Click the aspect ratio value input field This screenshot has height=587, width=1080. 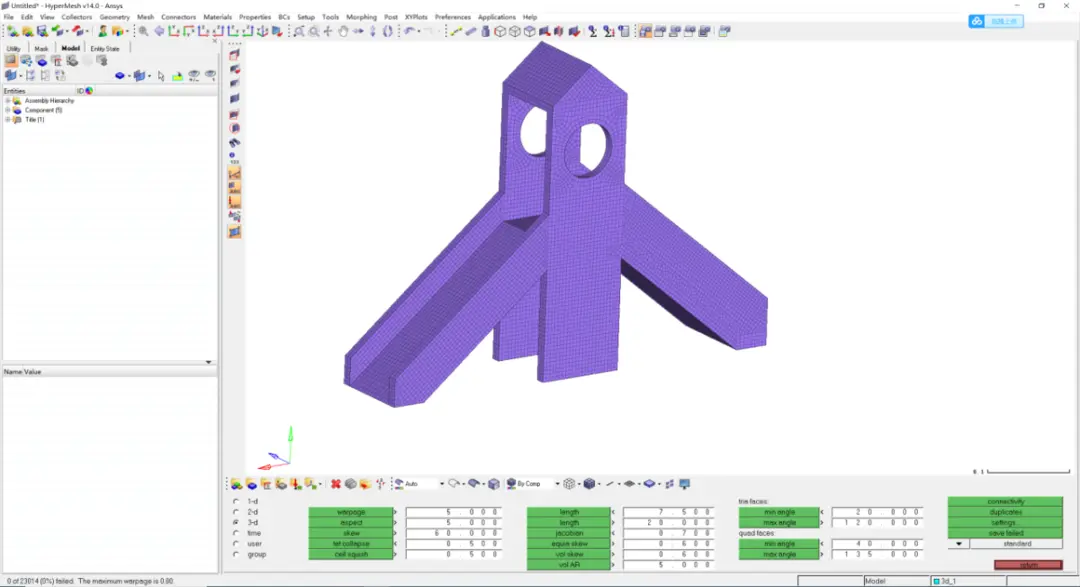tap(453, 522)
